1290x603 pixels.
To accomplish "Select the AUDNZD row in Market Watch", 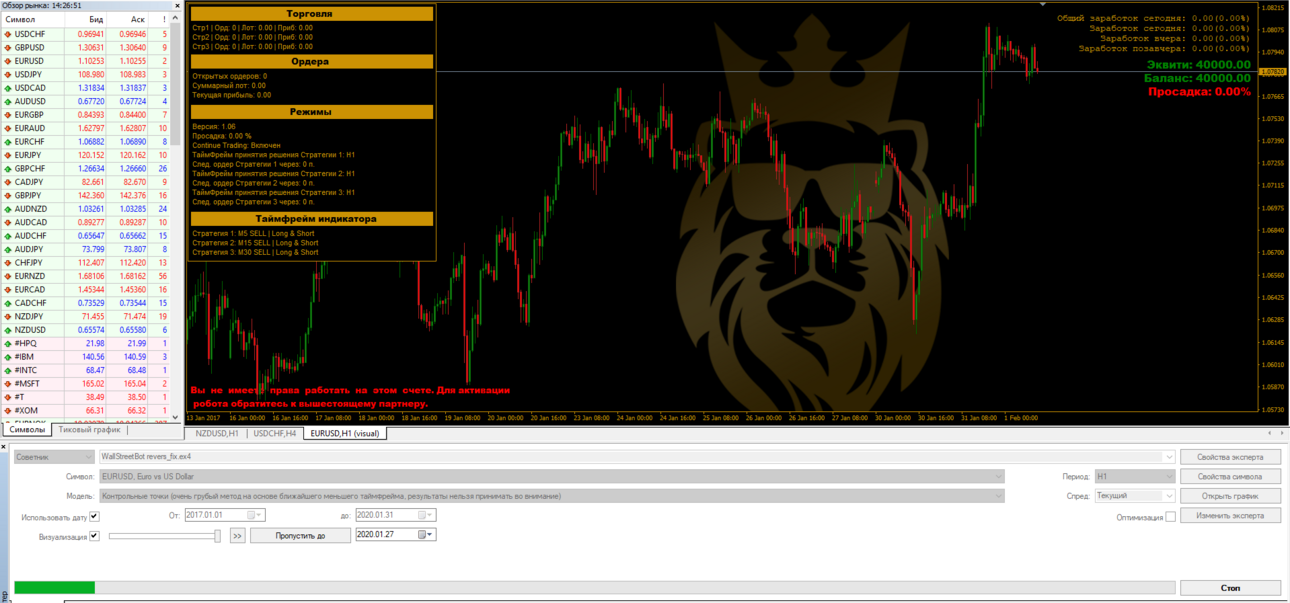I will 86,209.
